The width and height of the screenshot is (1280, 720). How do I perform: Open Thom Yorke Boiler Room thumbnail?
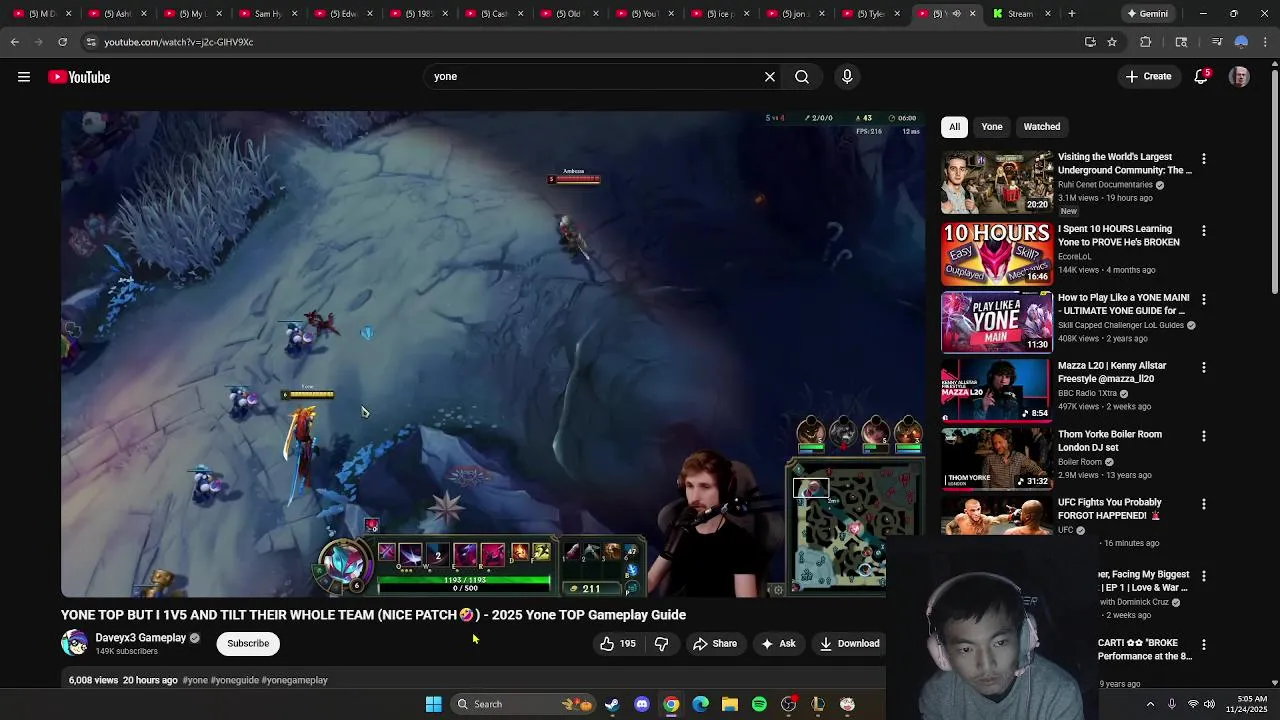click(x=996, y=459)
